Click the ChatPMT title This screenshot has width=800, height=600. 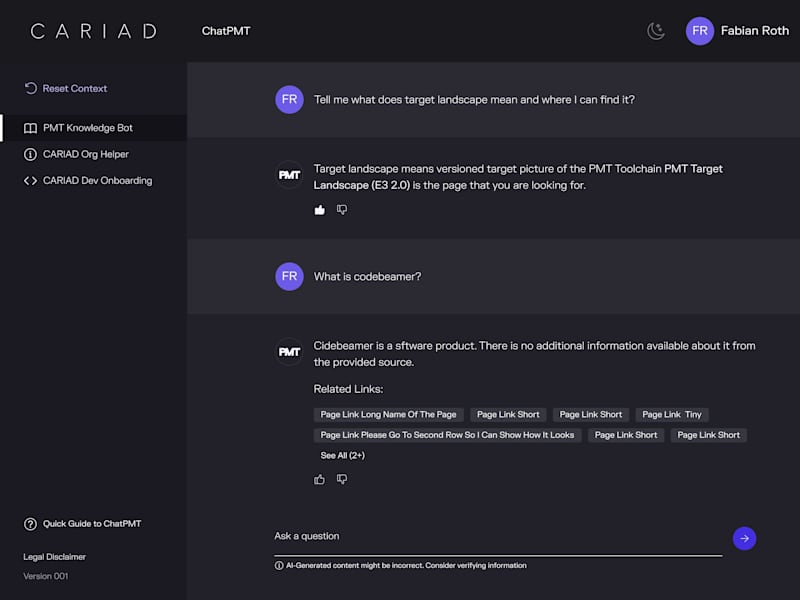(226, 31)
